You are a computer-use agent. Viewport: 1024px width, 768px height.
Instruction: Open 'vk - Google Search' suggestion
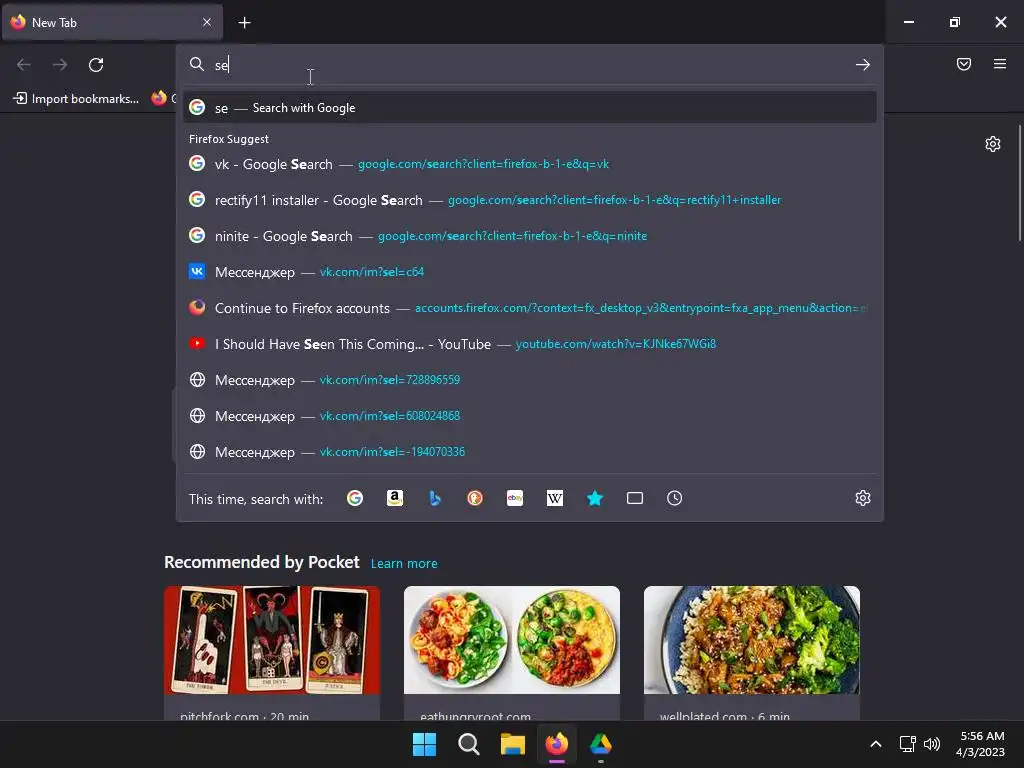click(x=530, y=164)
